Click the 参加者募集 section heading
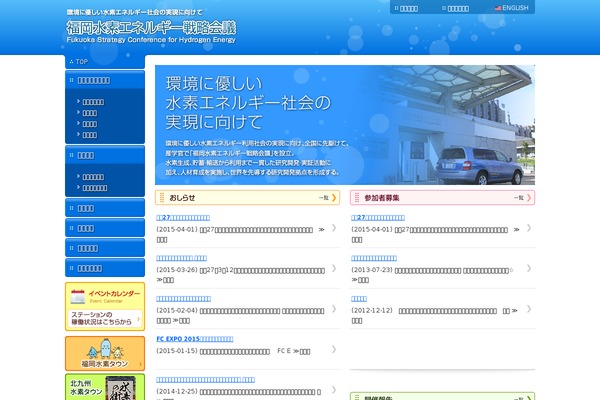The width and height of the screenshot is (600, 400). (x=382, y=198)
